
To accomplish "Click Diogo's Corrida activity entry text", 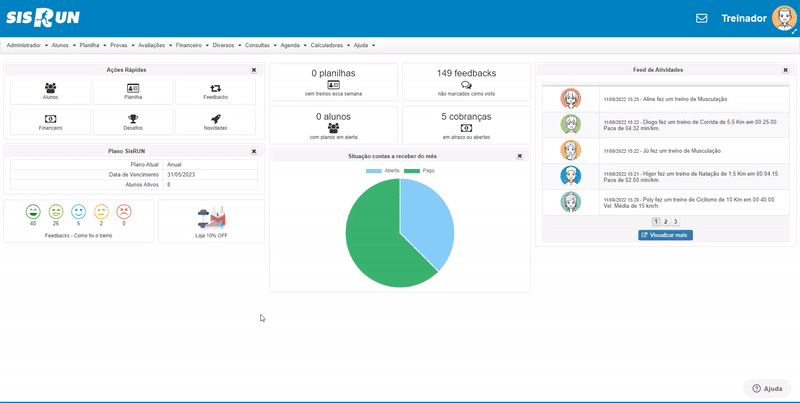I will 690,125.
